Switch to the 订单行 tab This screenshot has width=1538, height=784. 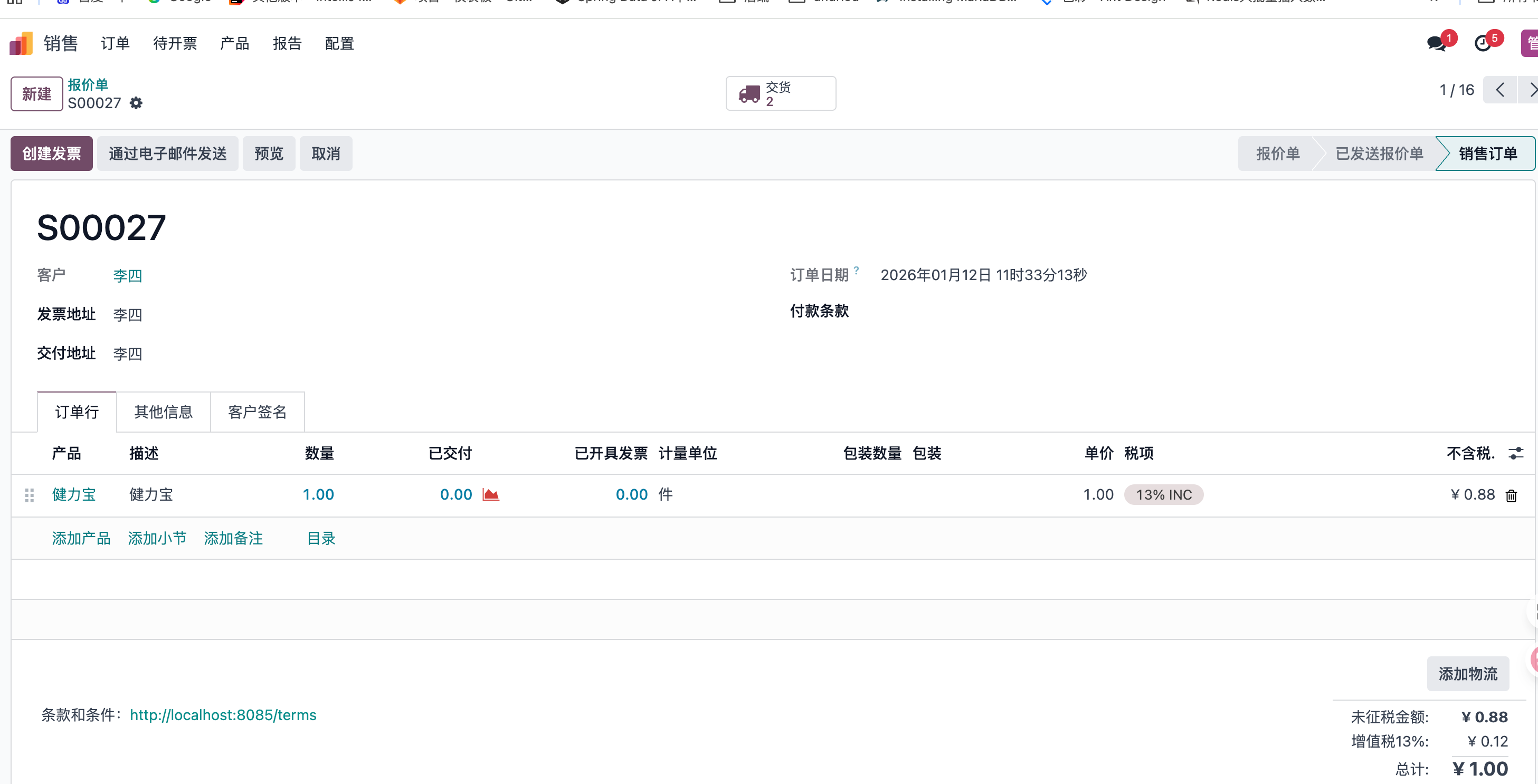(x=77, y=412)
